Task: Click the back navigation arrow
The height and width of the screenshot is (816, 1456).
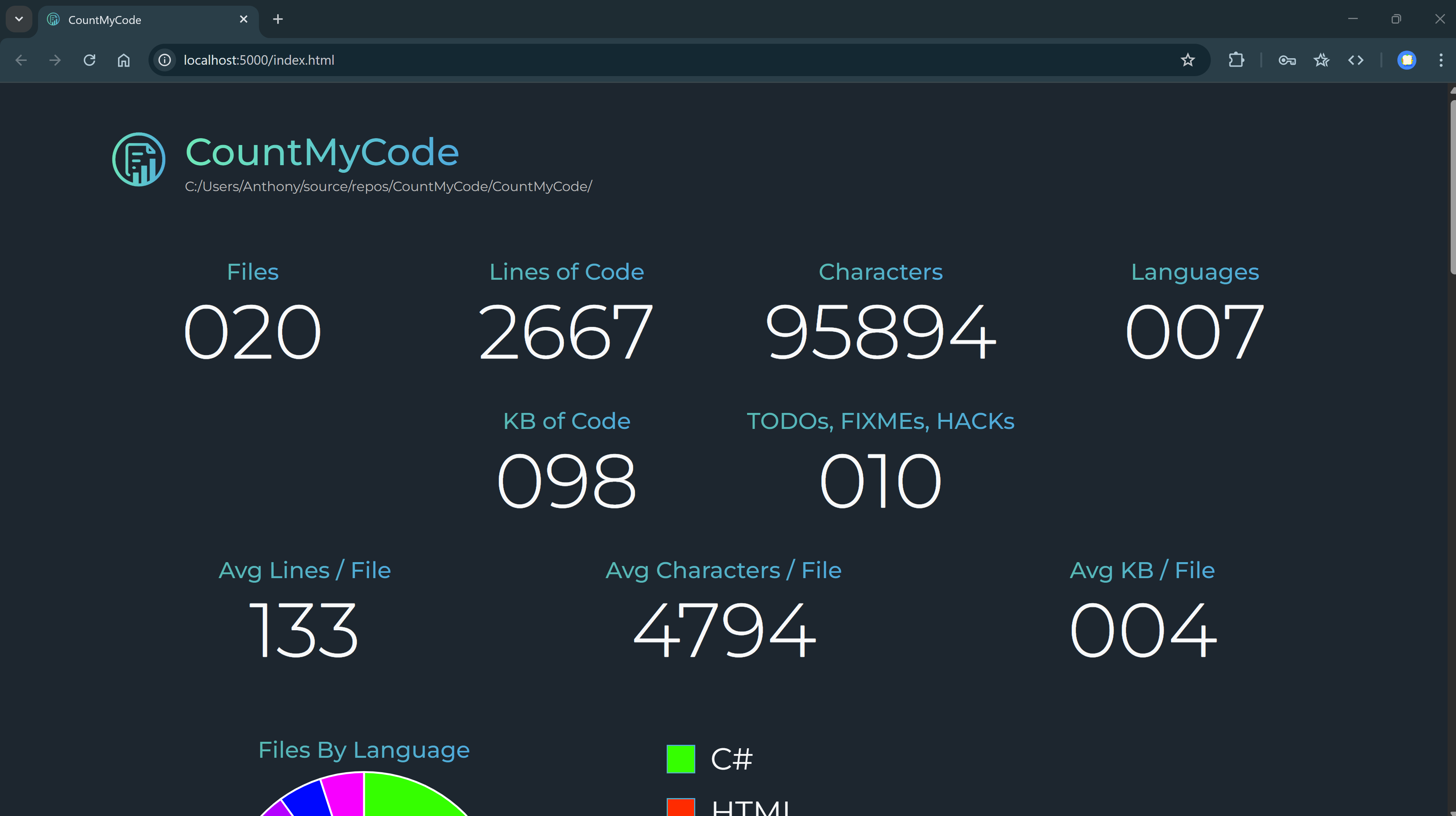Action: click(21, 60)
